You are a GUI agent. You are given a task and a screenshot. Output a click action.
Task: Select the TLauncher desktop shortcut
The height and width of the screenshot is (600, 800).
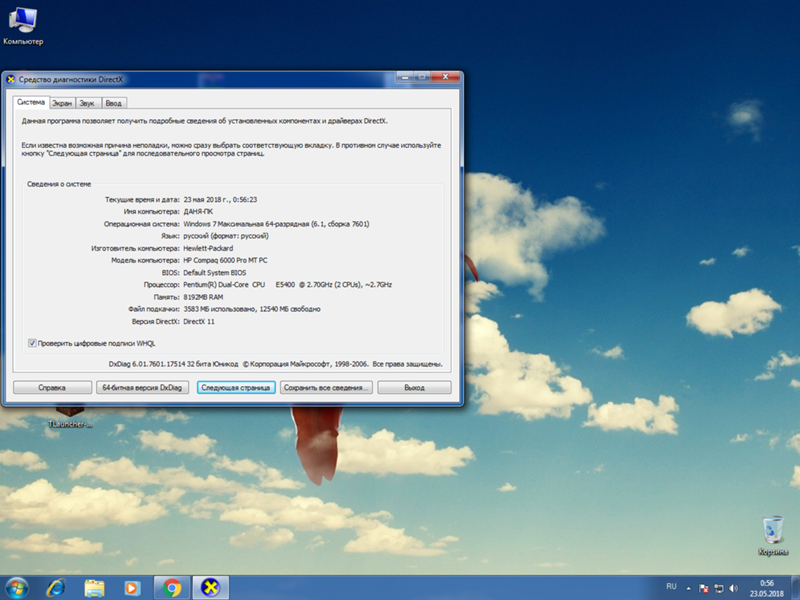(70, 416)
